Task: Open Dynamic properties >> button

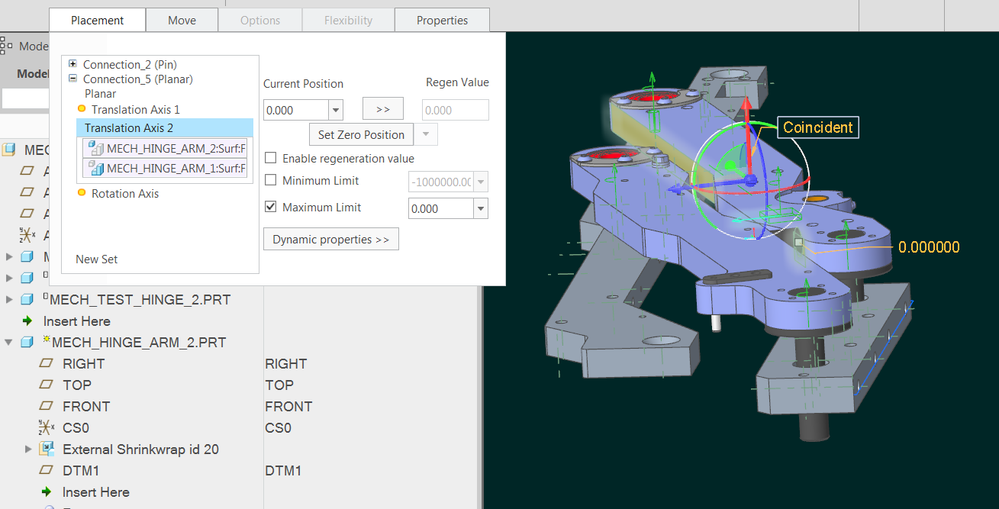Action: coord(331,240)
